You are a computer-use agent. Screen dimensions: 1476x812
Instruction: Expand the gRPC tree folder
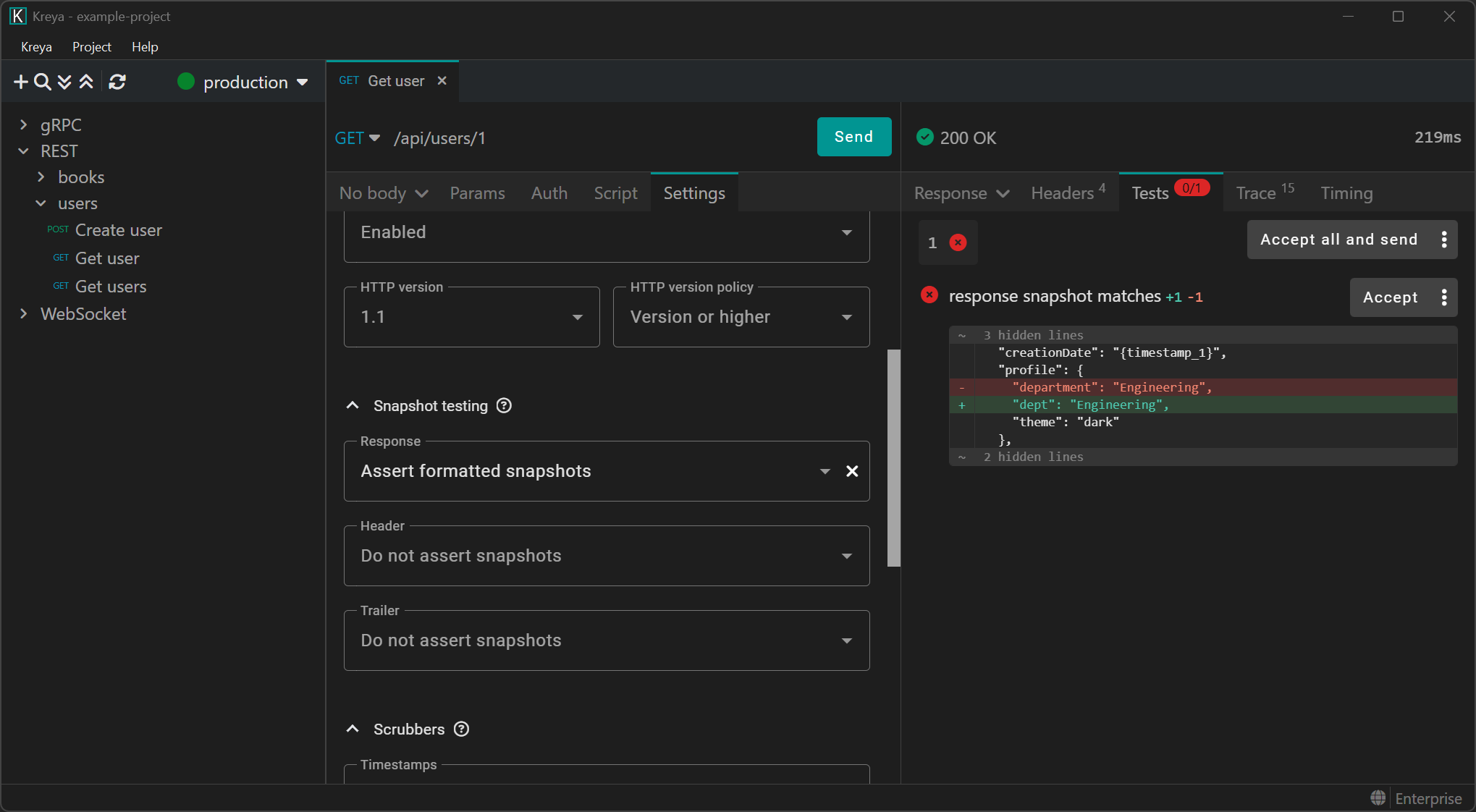tap(24, 125)
